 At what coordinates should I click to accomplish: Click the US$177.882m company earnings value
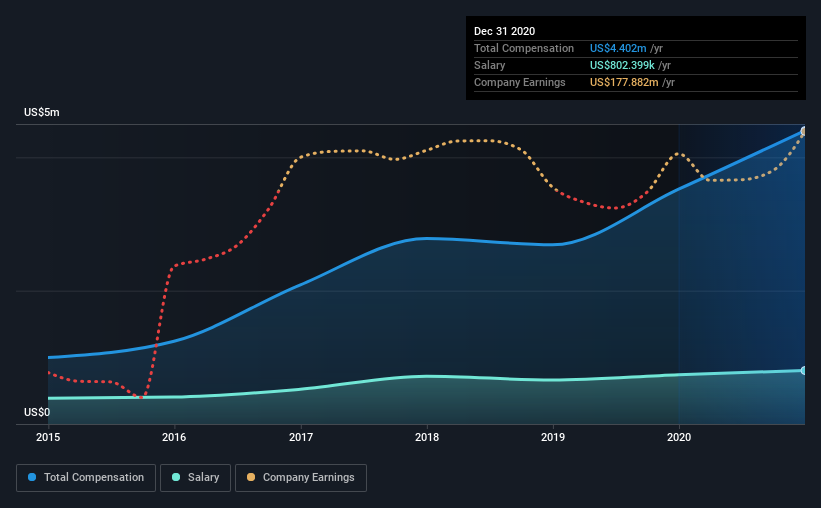(624, 82)
